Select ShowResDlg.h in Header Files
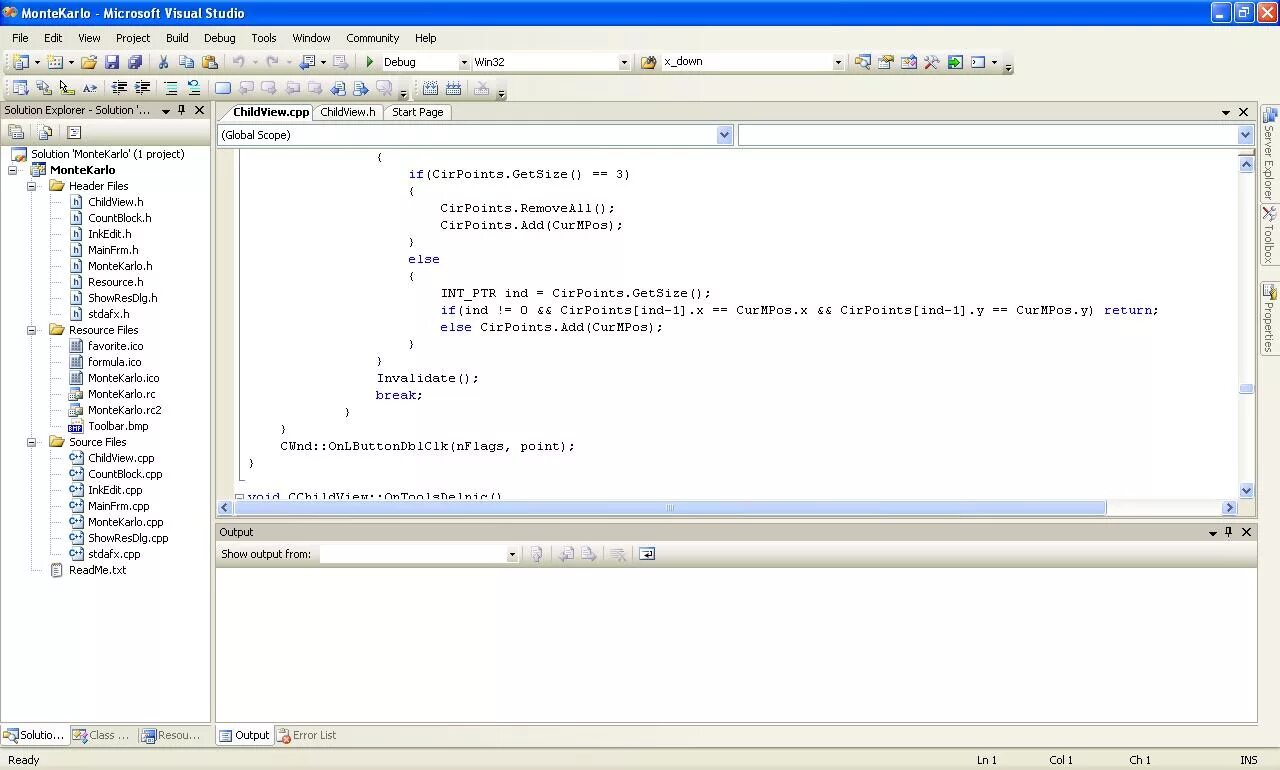 coord(122,298)
